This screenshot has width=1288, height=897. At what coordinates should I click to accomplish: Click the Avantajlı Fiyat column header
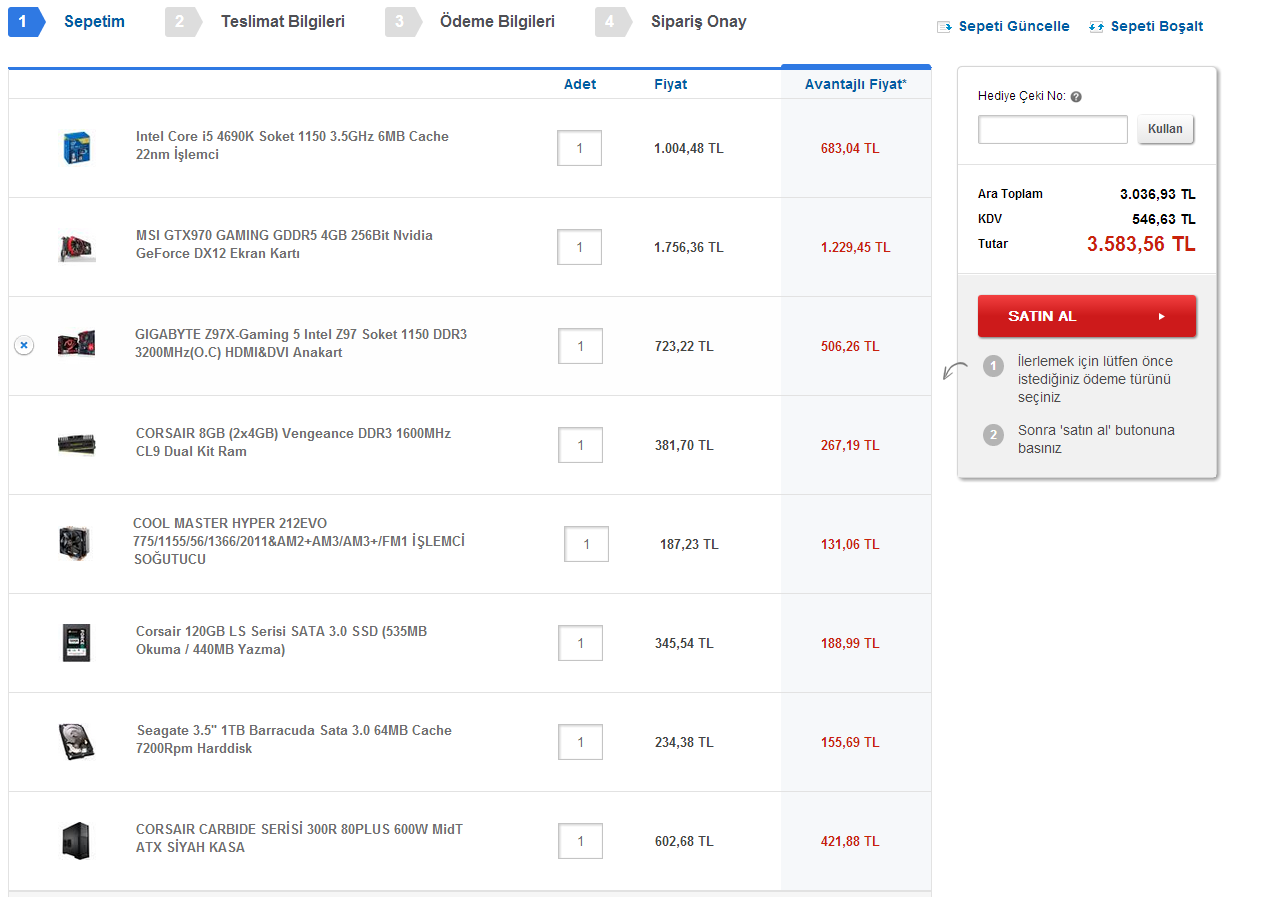pyautogui.click(x=855, y=84)
